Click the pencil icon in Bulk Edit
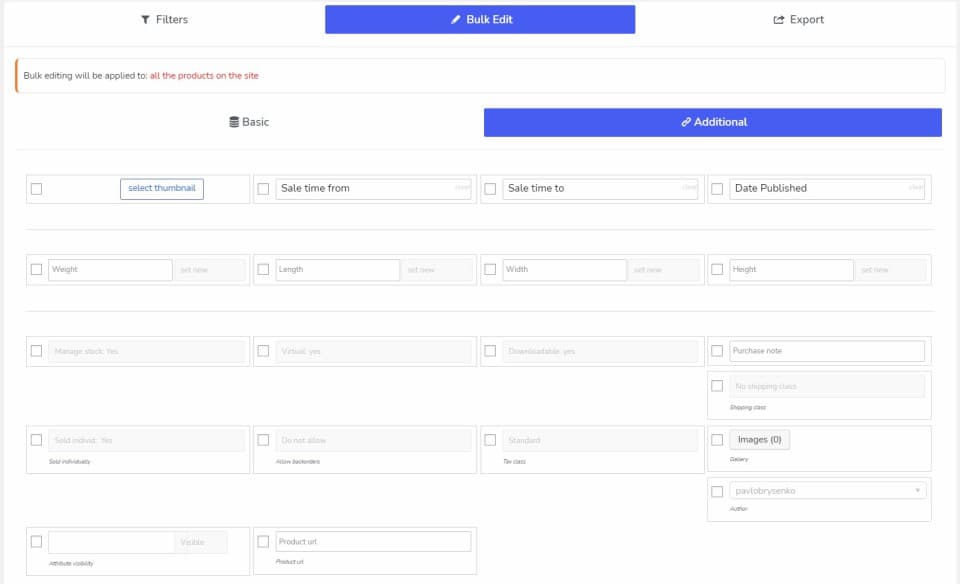Image resolution: width=960 pixels, height=584 pixels. pyautogui.click(x=456, y=20)
